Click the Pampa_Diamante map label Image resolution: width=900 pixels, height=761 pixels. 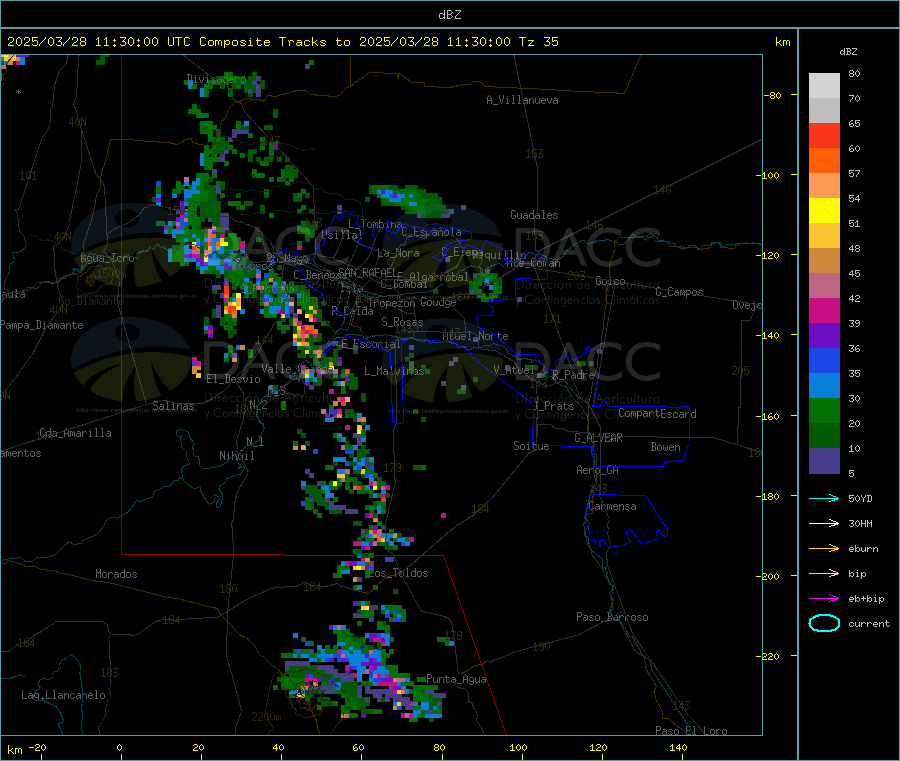41,325
